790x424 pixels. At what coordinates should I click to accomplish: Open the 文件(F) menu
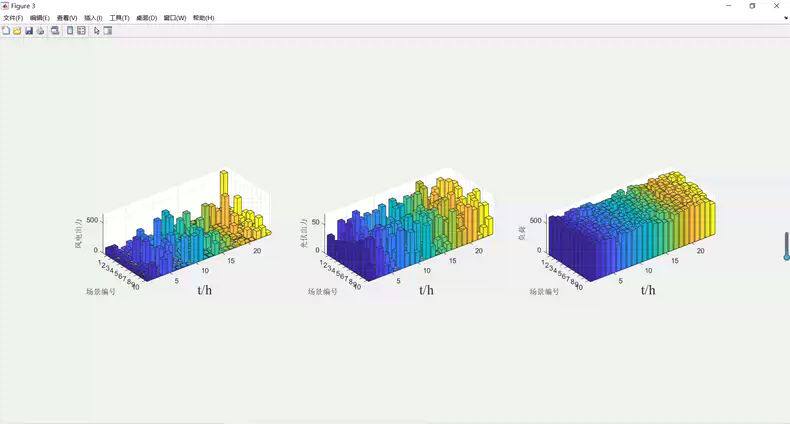click(13, 18)
